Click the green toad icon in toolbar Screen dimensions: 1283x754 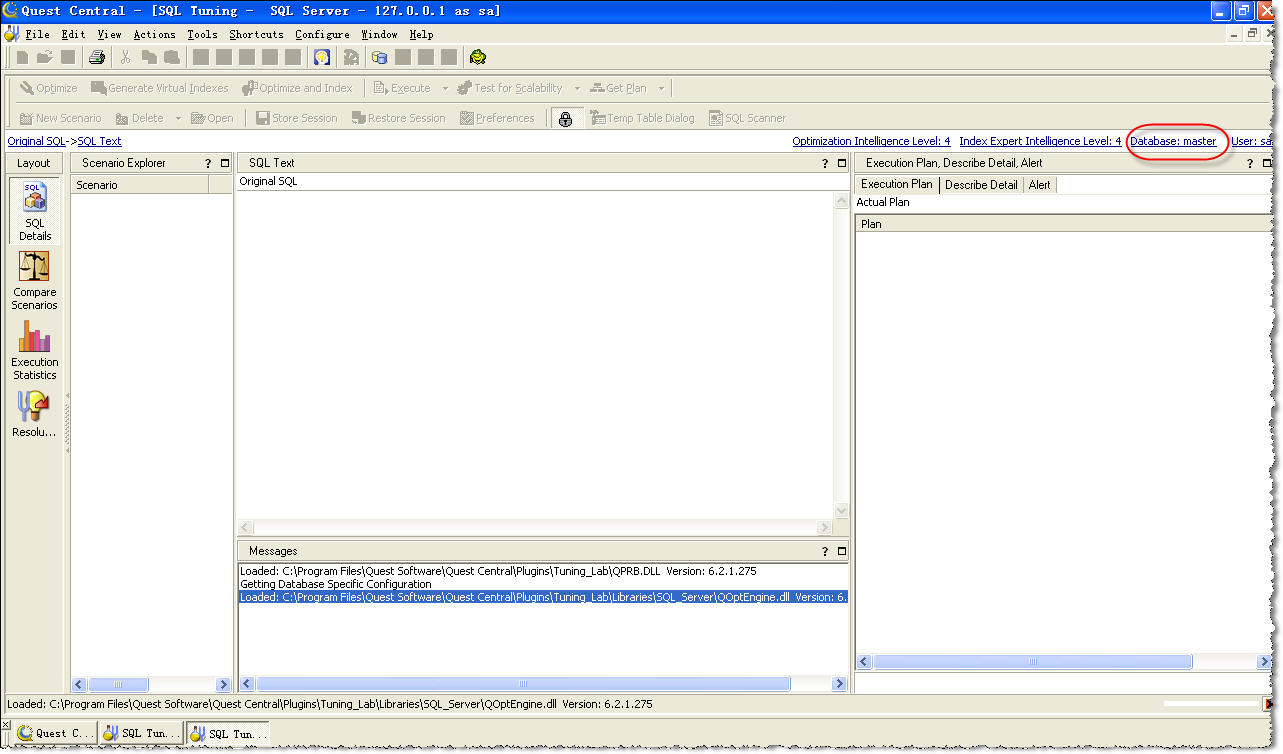(478, 57)
